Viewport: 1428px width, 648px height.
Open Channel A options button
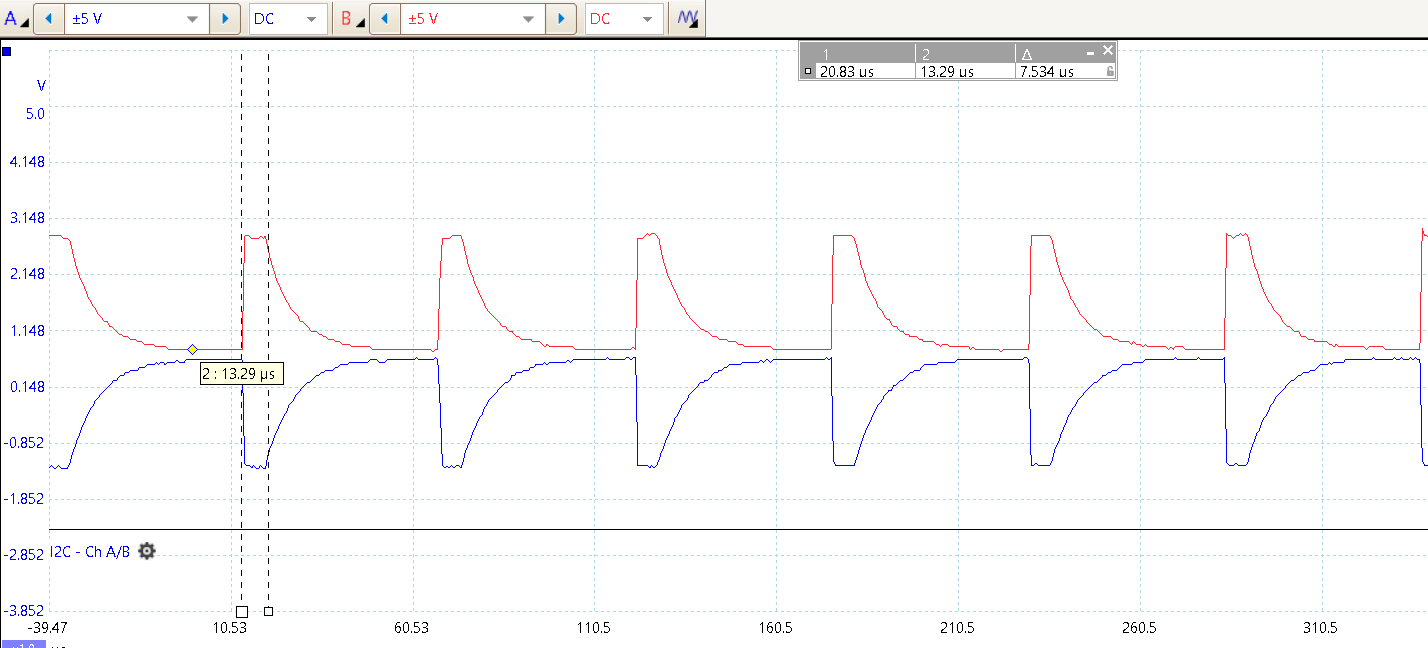click(x=16, y=18)
